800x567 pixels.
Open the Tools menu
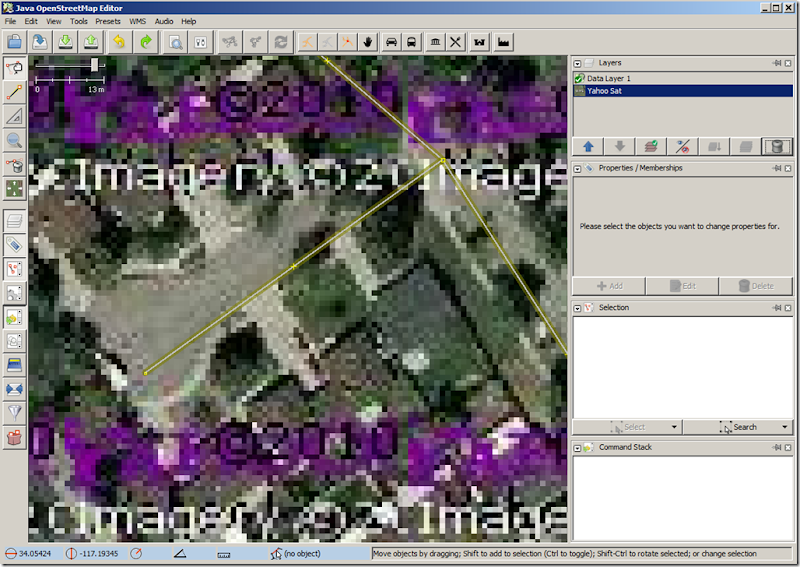tap(79, 21)
